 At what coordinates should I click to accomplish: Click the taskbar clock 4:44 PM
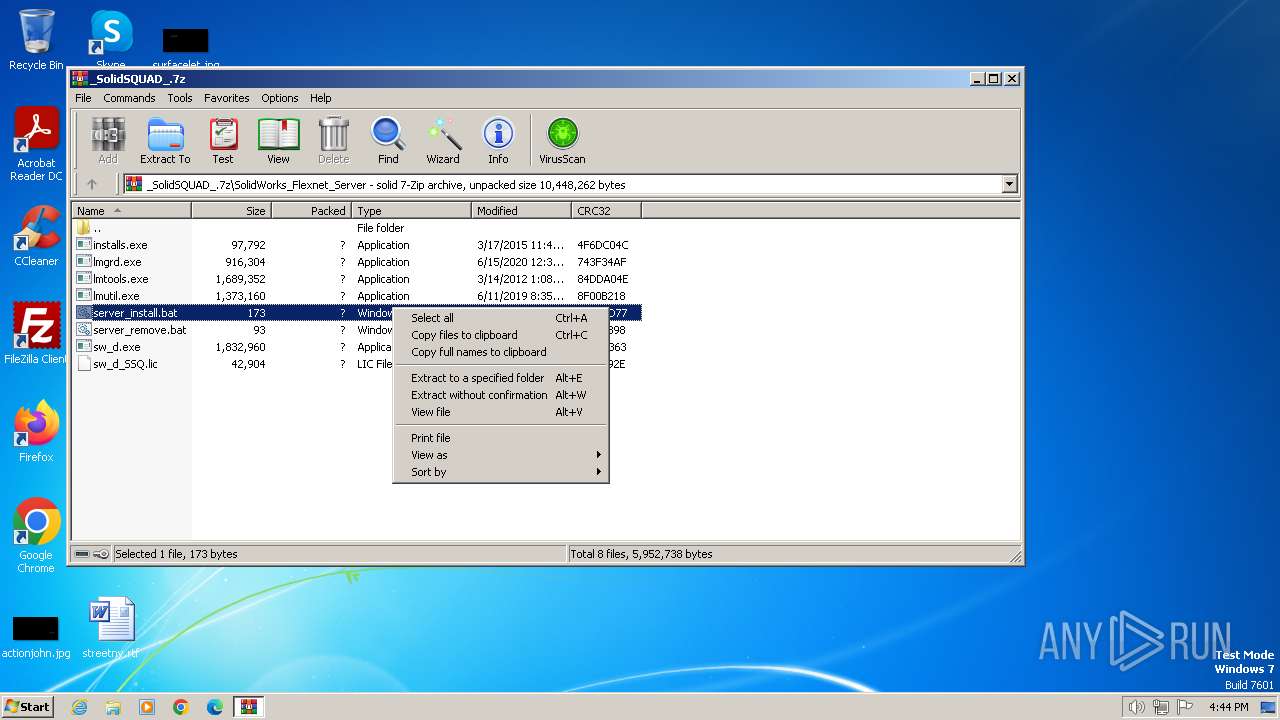pos(1228,707)
